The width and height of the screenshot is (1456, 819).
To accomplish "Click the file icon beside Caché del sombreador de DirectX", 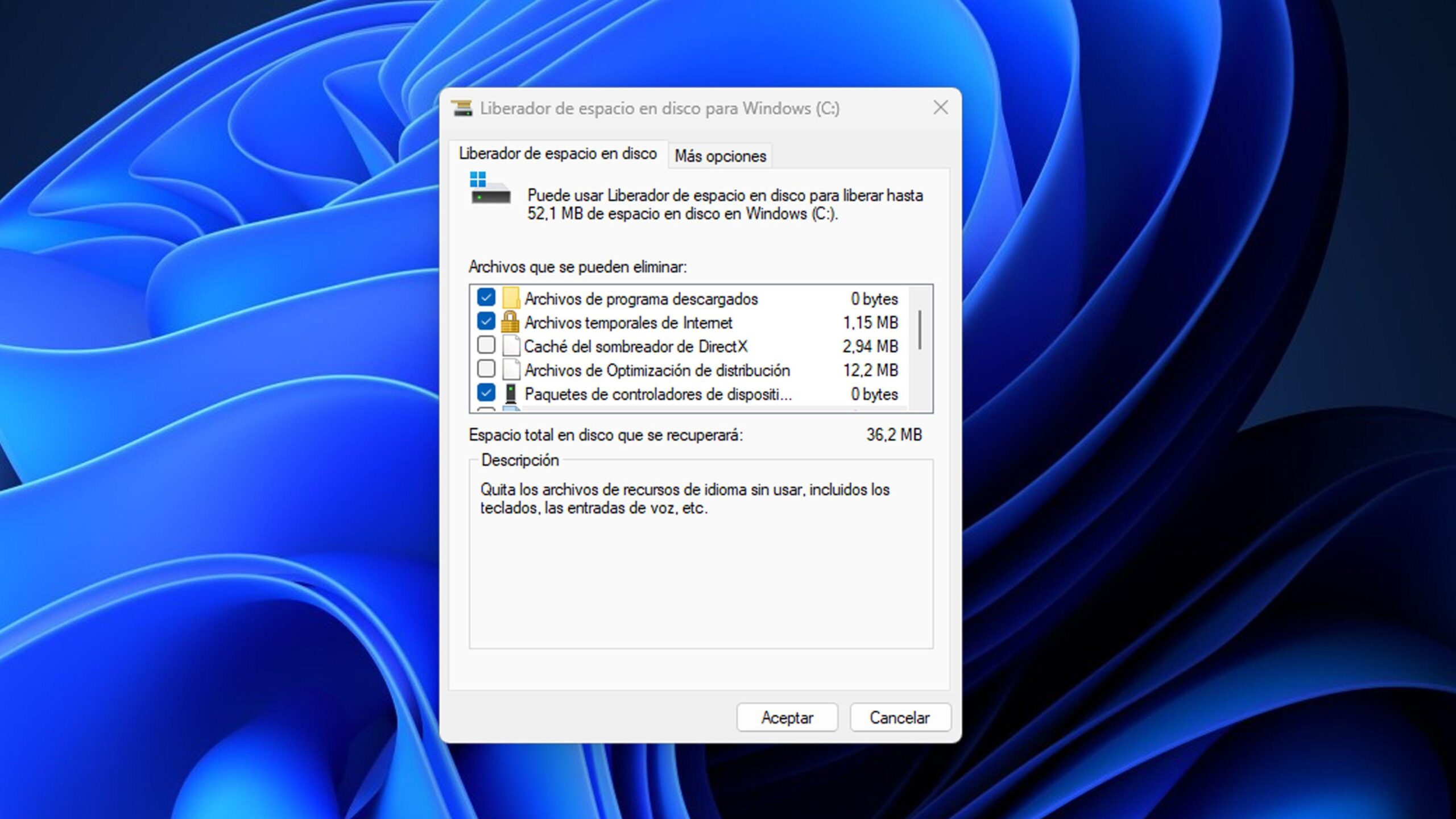I will [511, 346].
